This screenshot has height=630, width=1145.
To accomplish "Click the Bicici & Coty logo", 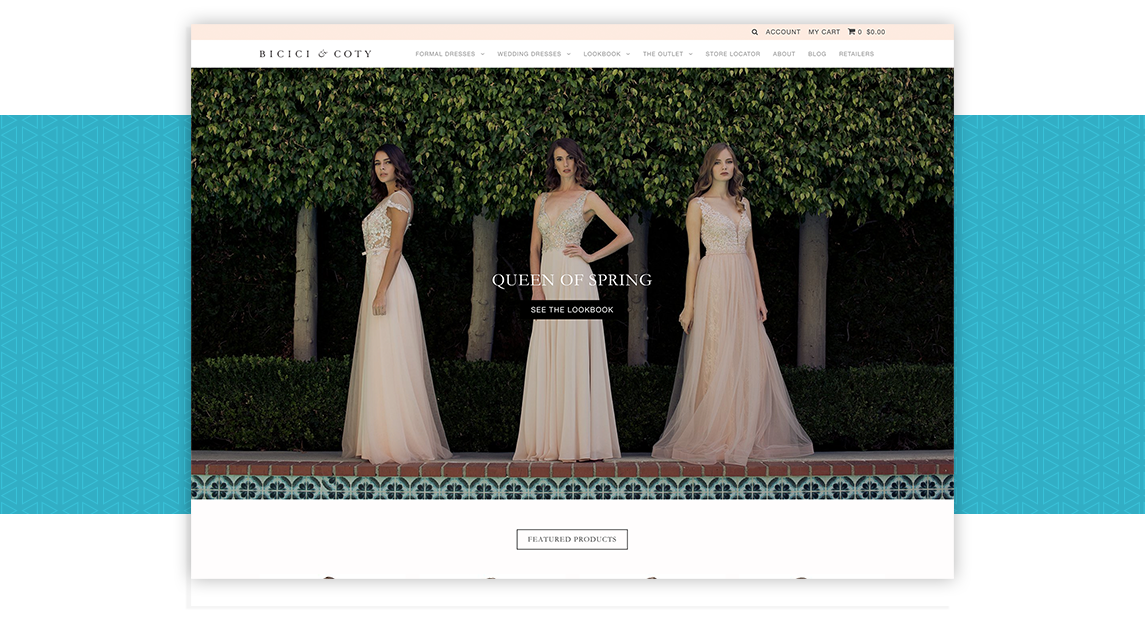I will click(x=315, y=54).
